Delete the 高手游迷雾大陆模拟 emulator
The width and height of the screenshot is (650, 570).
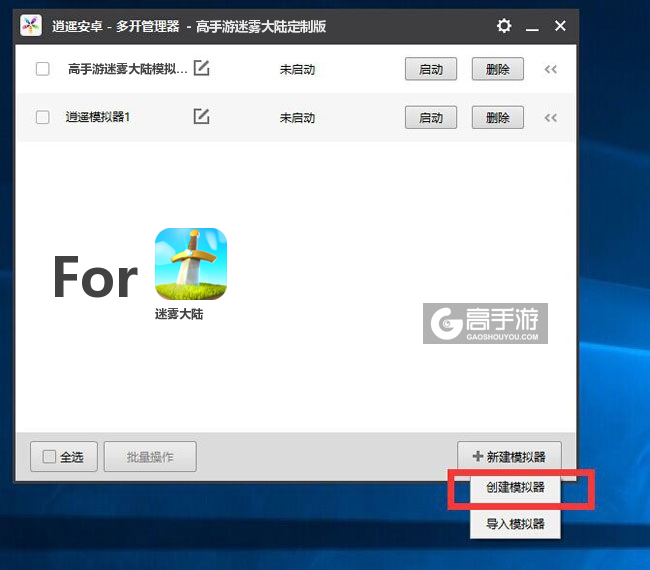point(497,69)
